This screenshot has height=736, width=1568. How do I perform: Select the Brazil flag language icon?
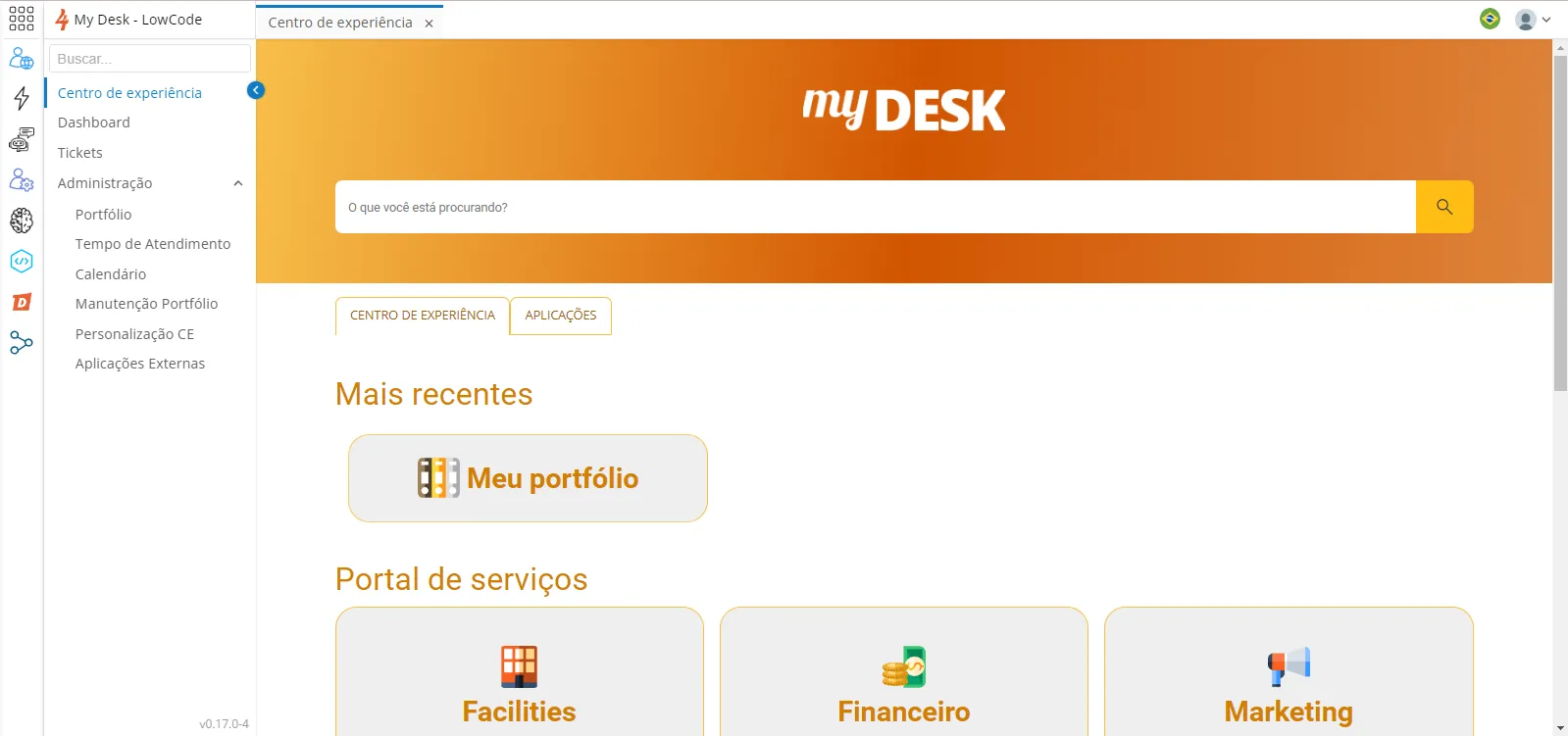1490,19
